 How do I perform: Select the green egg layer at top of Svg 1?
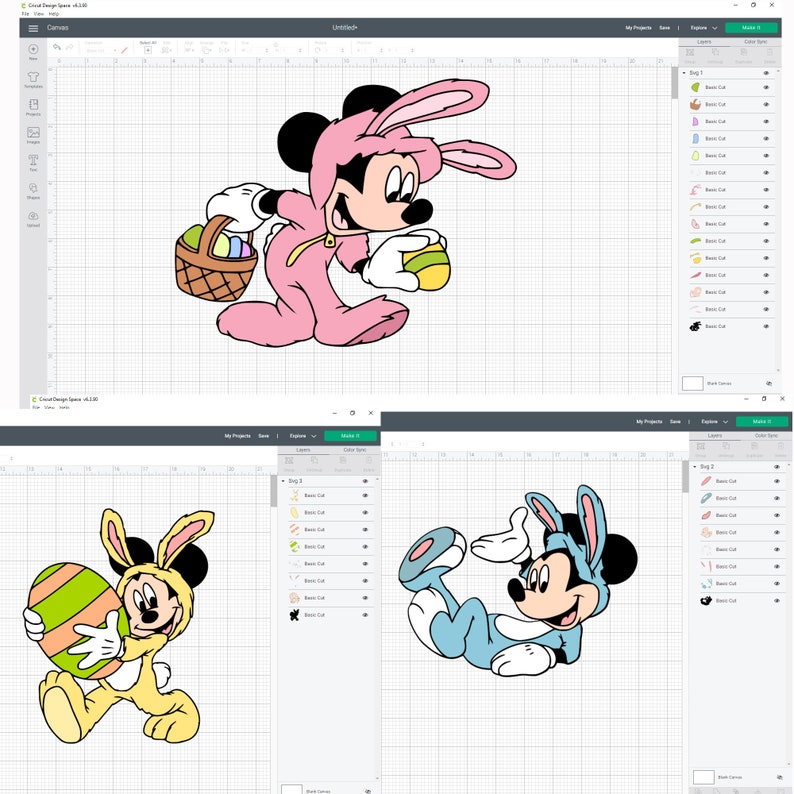tap(695, 87)
